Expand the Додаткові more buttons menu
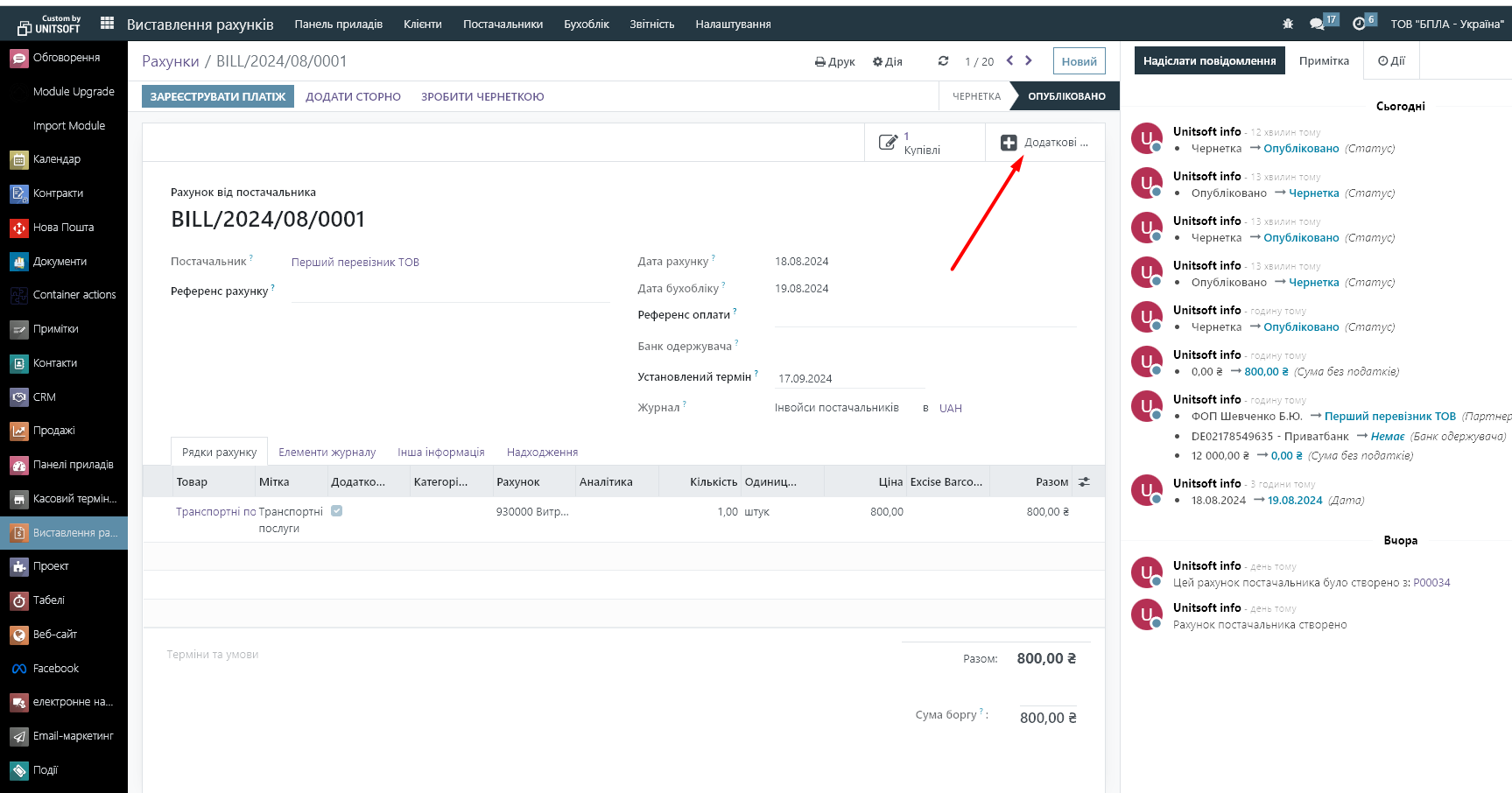This screenshot has width=1512, height=793. coord(1045,143)
